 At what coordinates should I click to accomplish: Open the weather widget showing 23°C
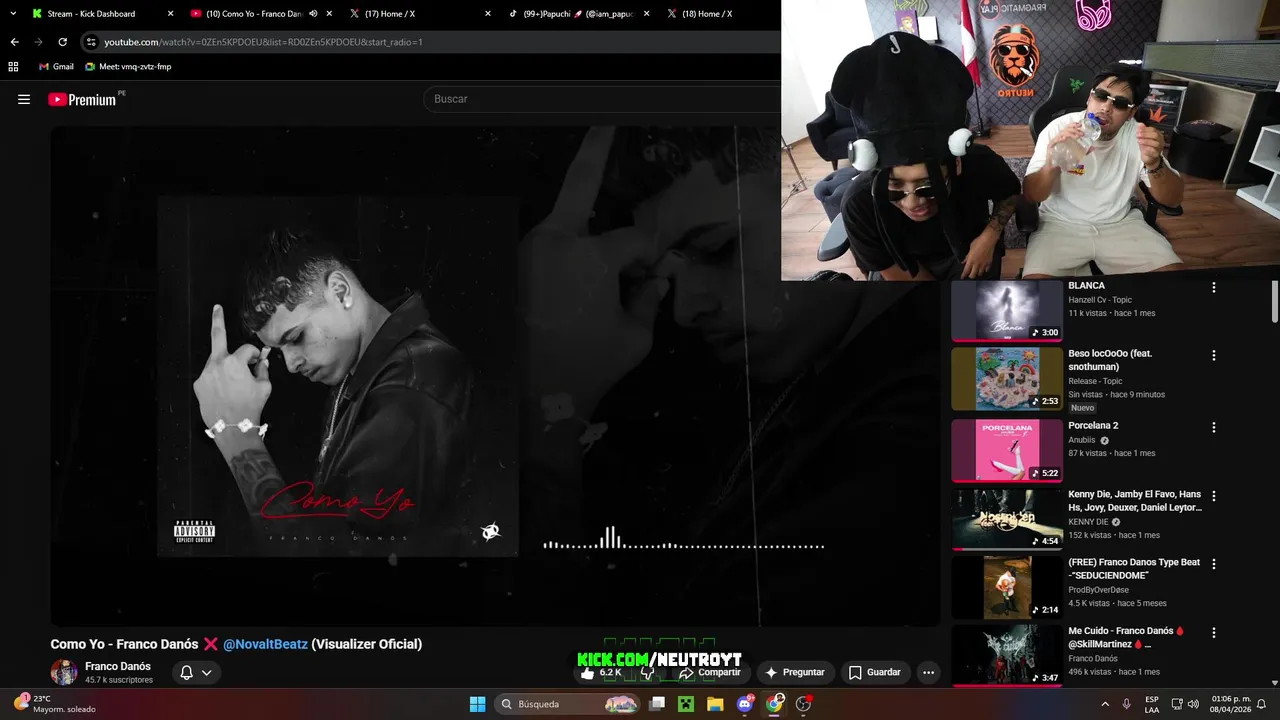55,704
